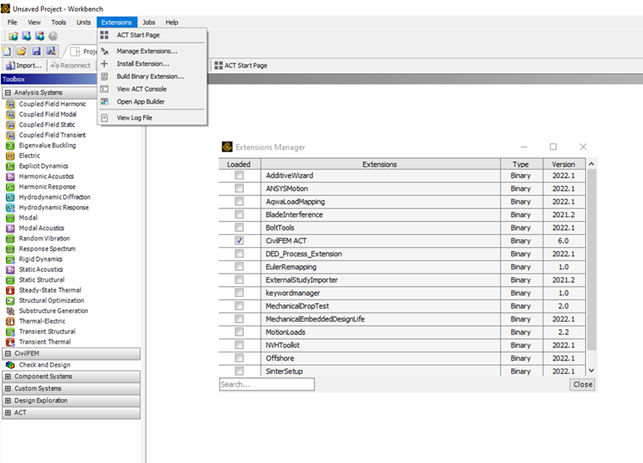Click the Structural Optimization system icon
Screen dimensions: 643x463
pos(10,301)
